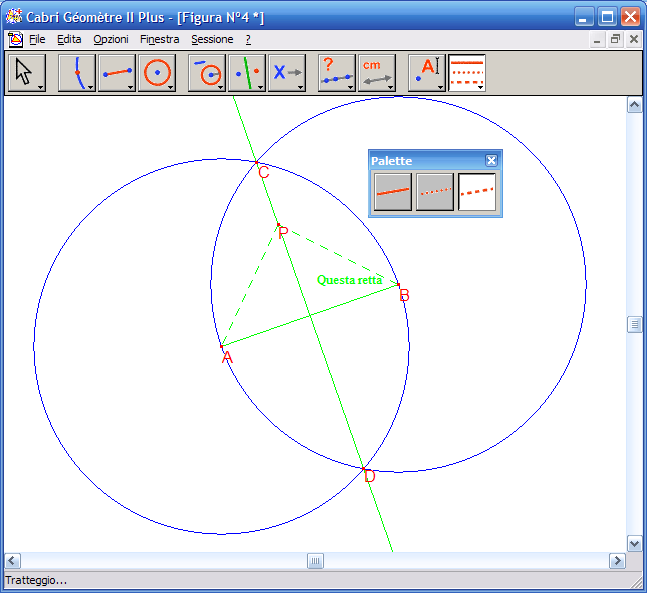This screenshot has height=600, width=647.
Task: Click the vertical scrollbar thumb
Action: point(634,324)
